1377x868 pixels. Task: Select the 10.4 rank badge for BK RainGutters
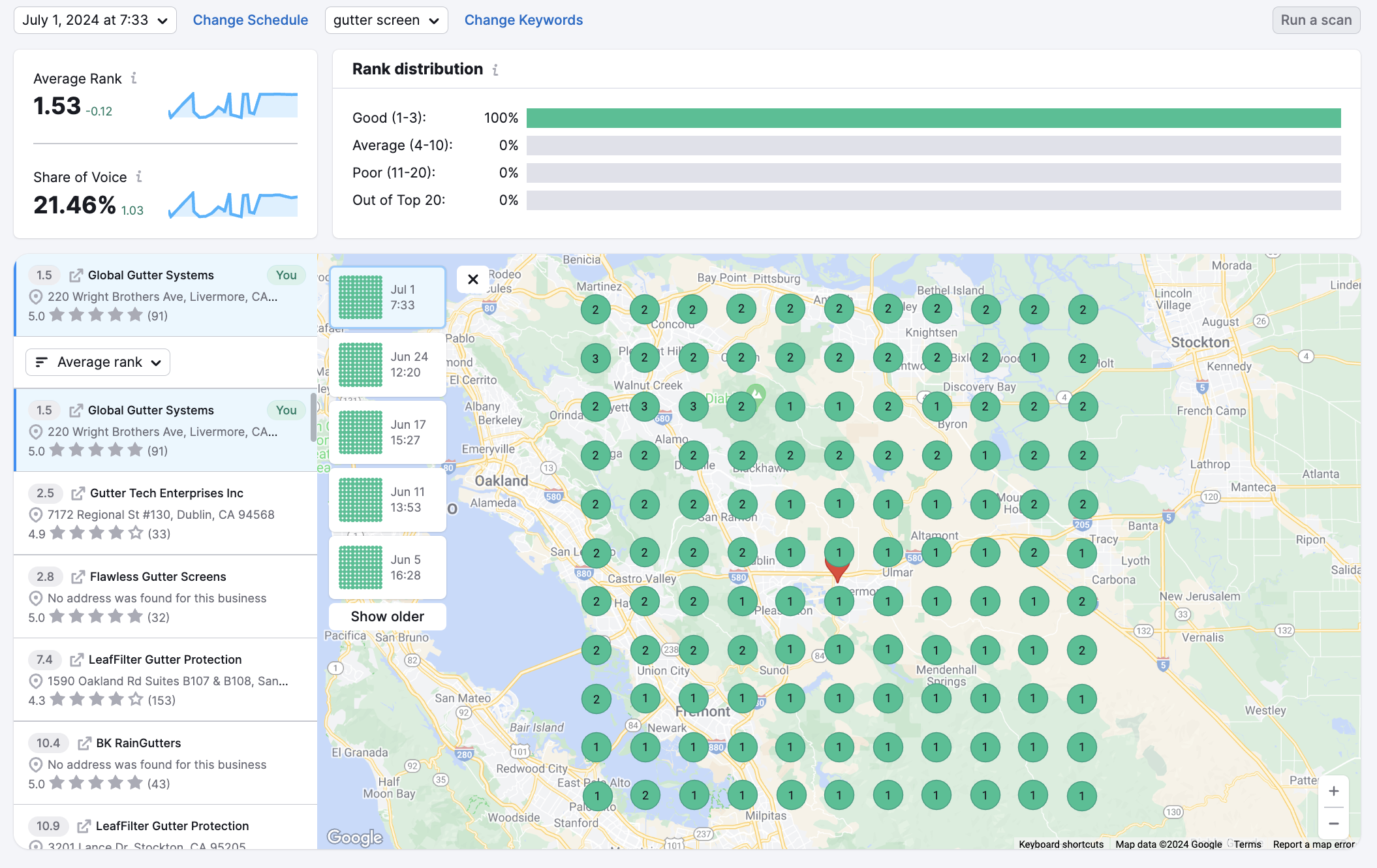(48, 743)
